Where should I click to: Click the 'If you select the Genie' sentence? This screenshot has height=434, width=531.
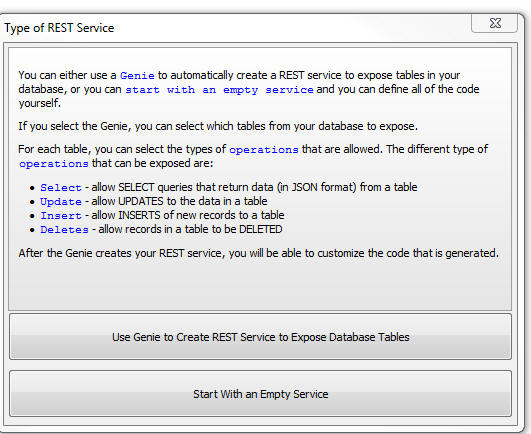(218, 126)
